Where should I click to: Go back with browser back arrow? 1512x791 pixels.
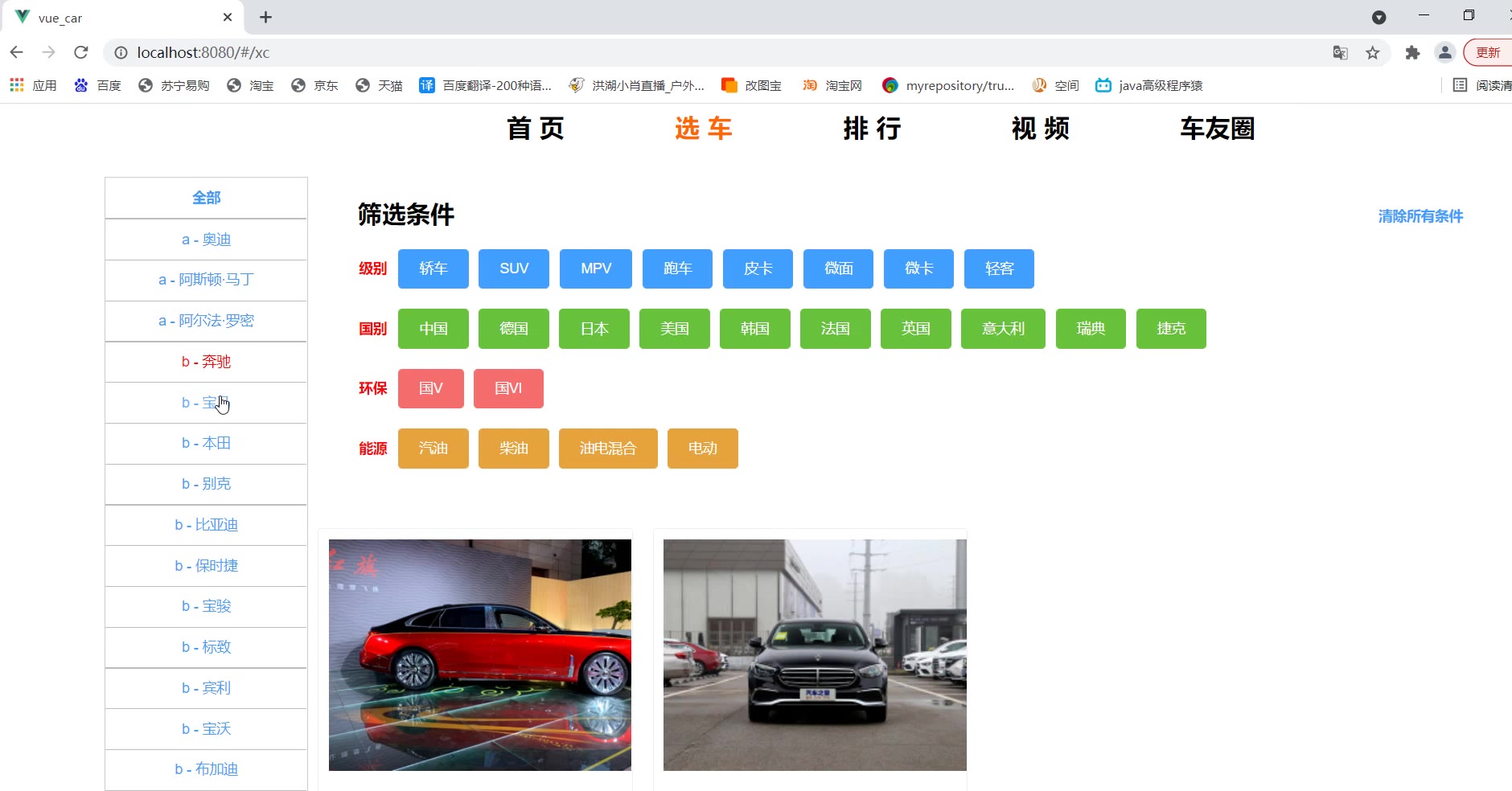pyautogui.click(x=17, y=52)
